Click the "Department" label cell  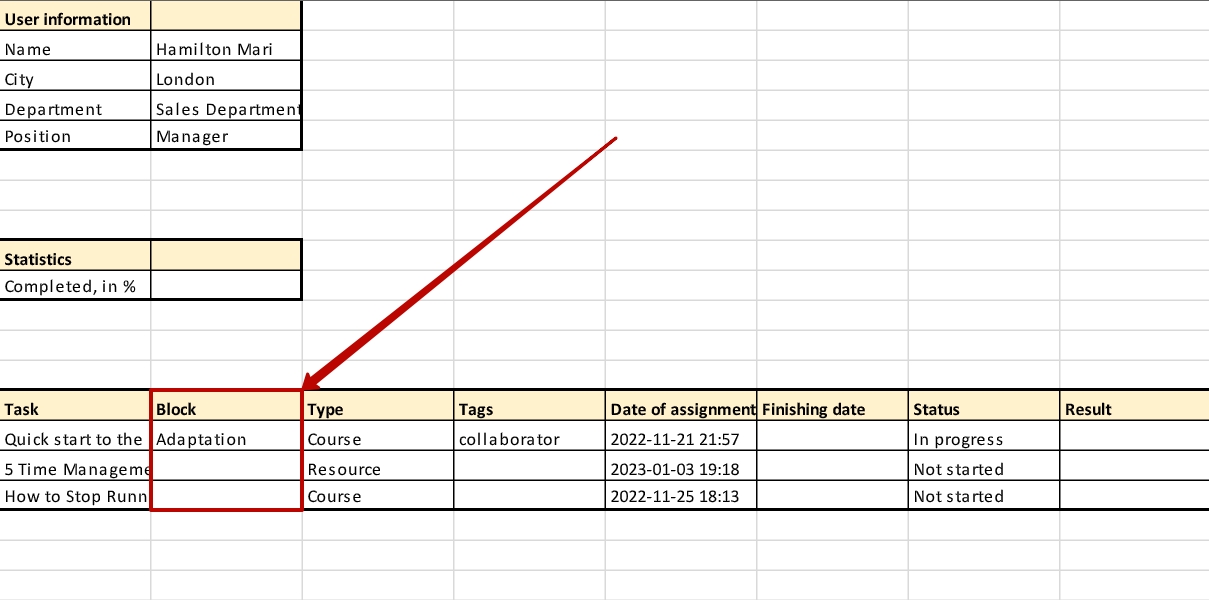tap(75, 108)
